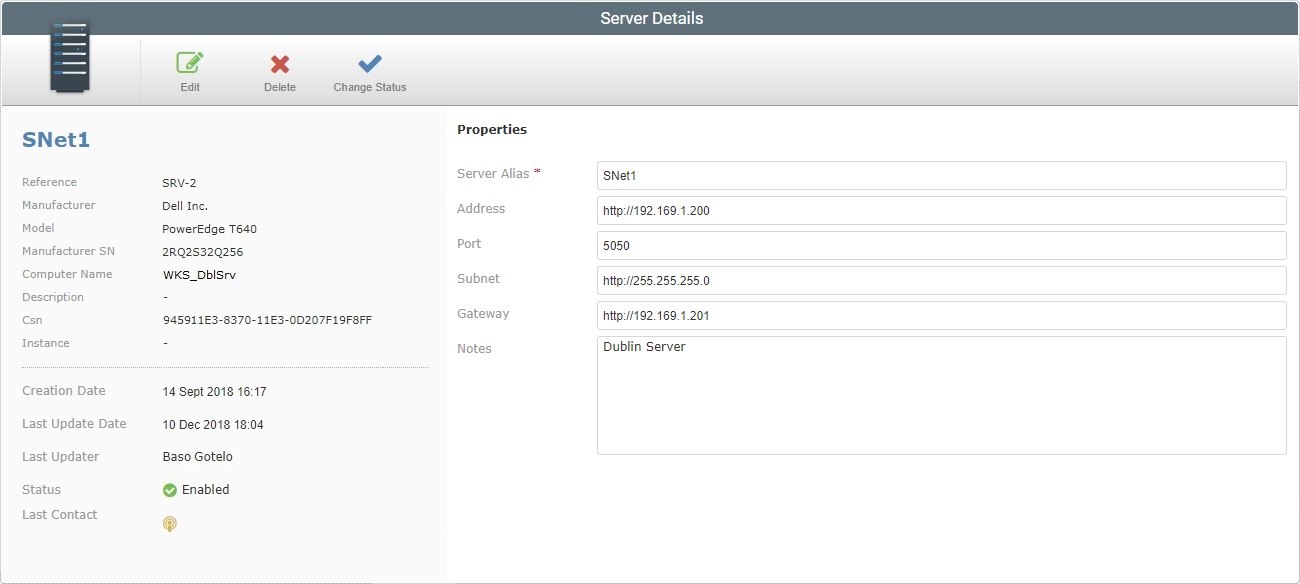Click the red Delete X icon

point(279,62)
